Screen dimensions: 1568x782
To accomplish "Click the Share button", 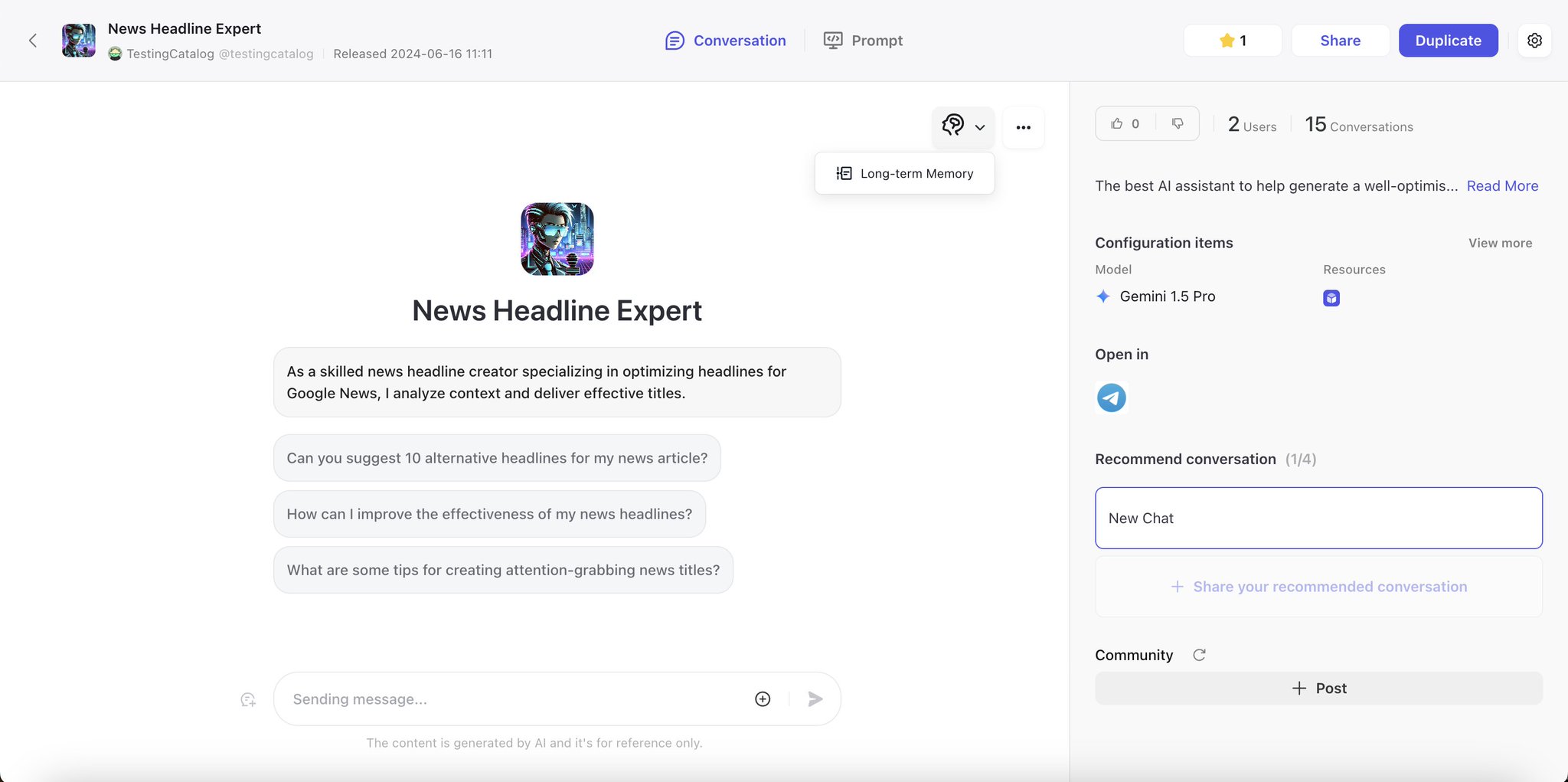I will pyautogui.click(x=1340, y=41).
